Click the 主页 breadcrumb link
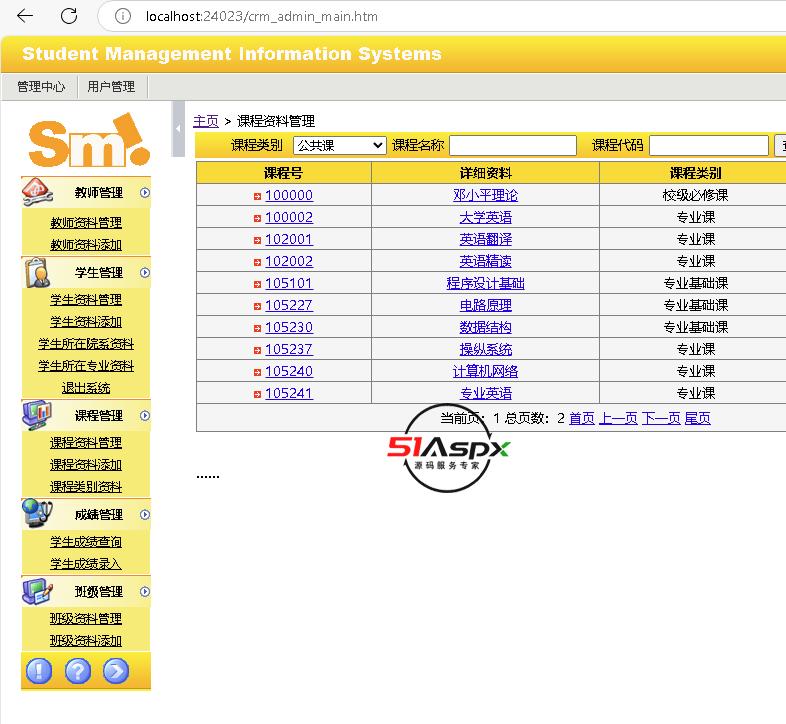786x724 pixels. pos(206,121)
